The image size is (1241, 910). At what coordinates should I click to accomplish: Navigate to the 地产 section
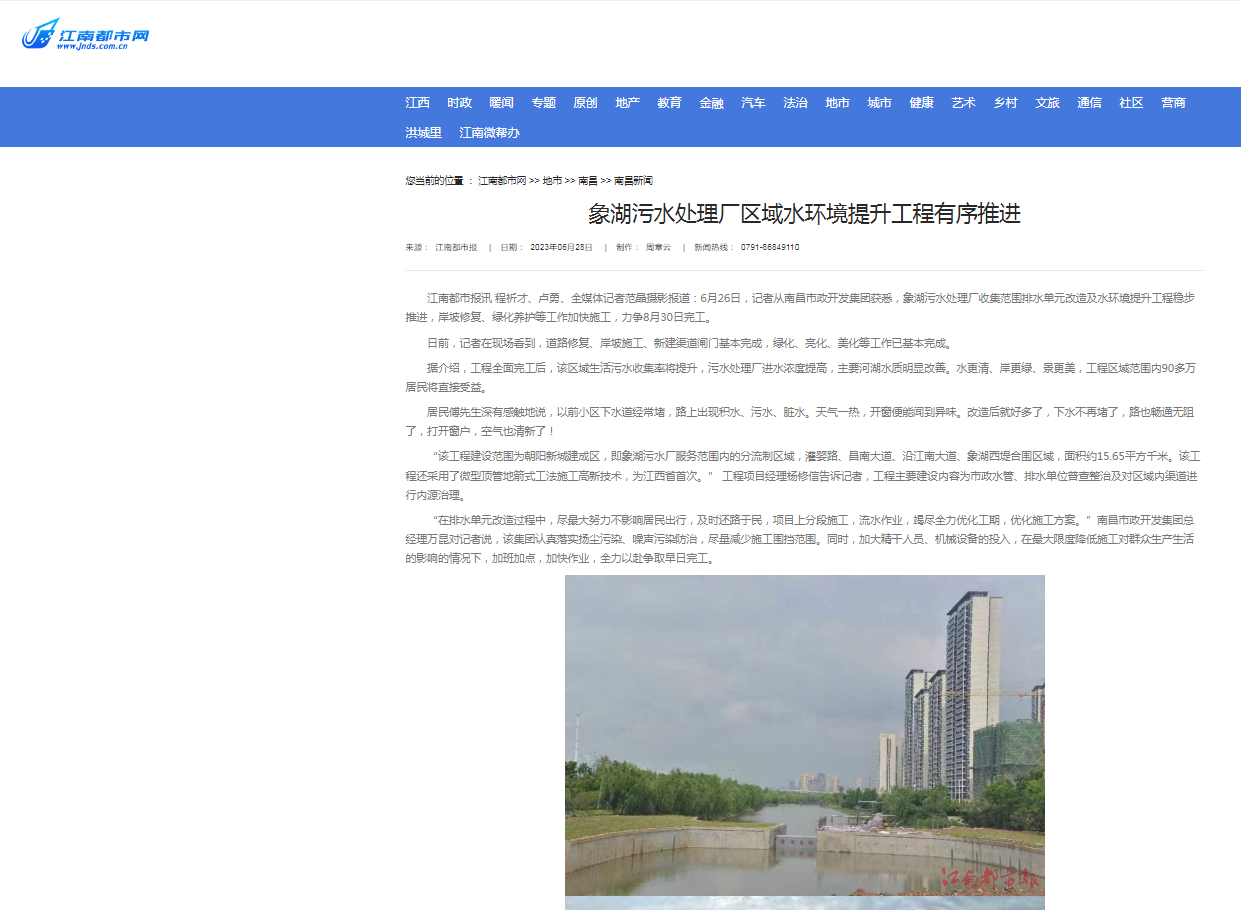[x=627, y=103]
